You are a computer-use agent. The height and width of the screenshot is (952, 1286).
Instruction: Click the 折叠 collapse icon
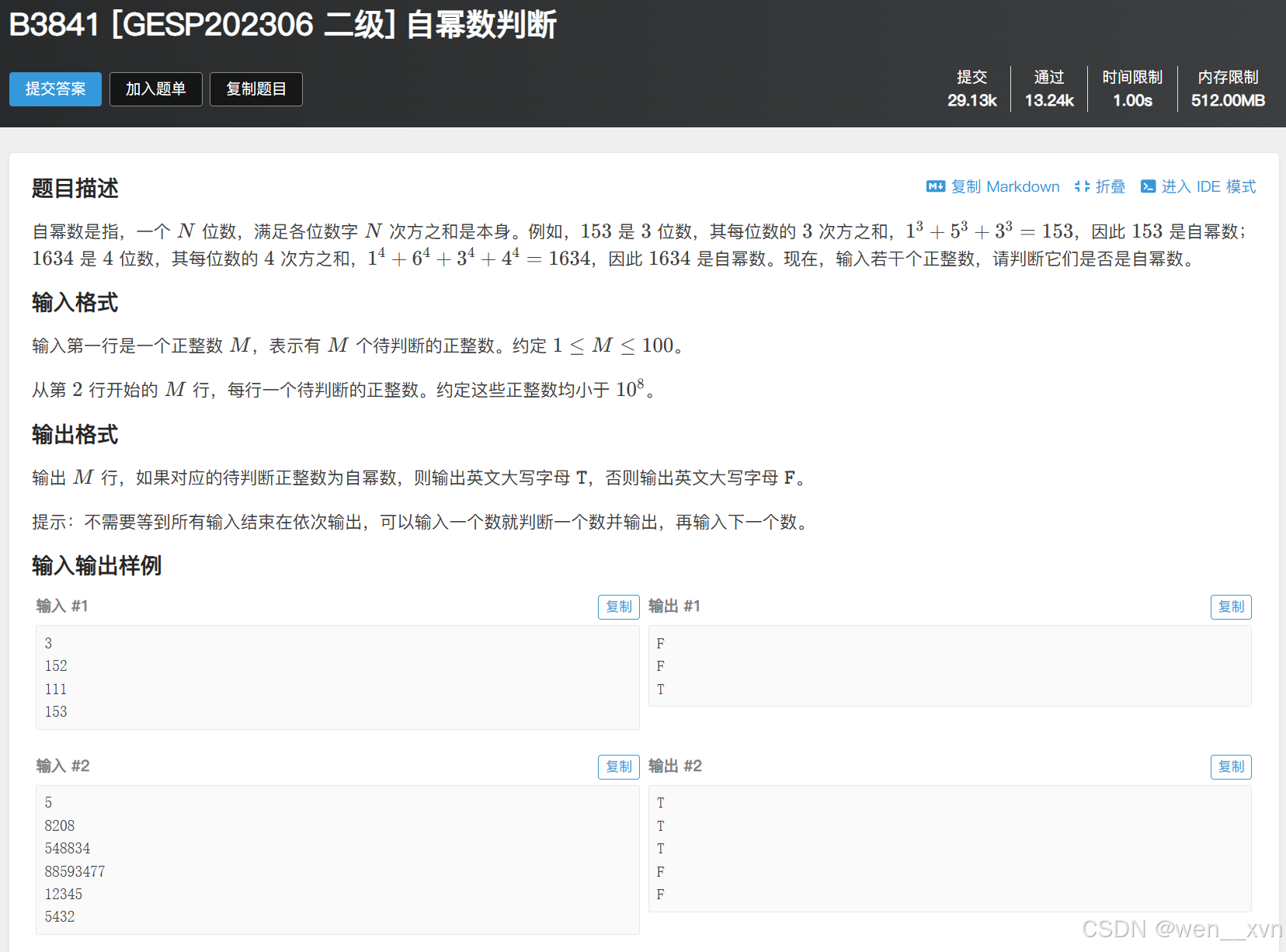coord(1083,186)
